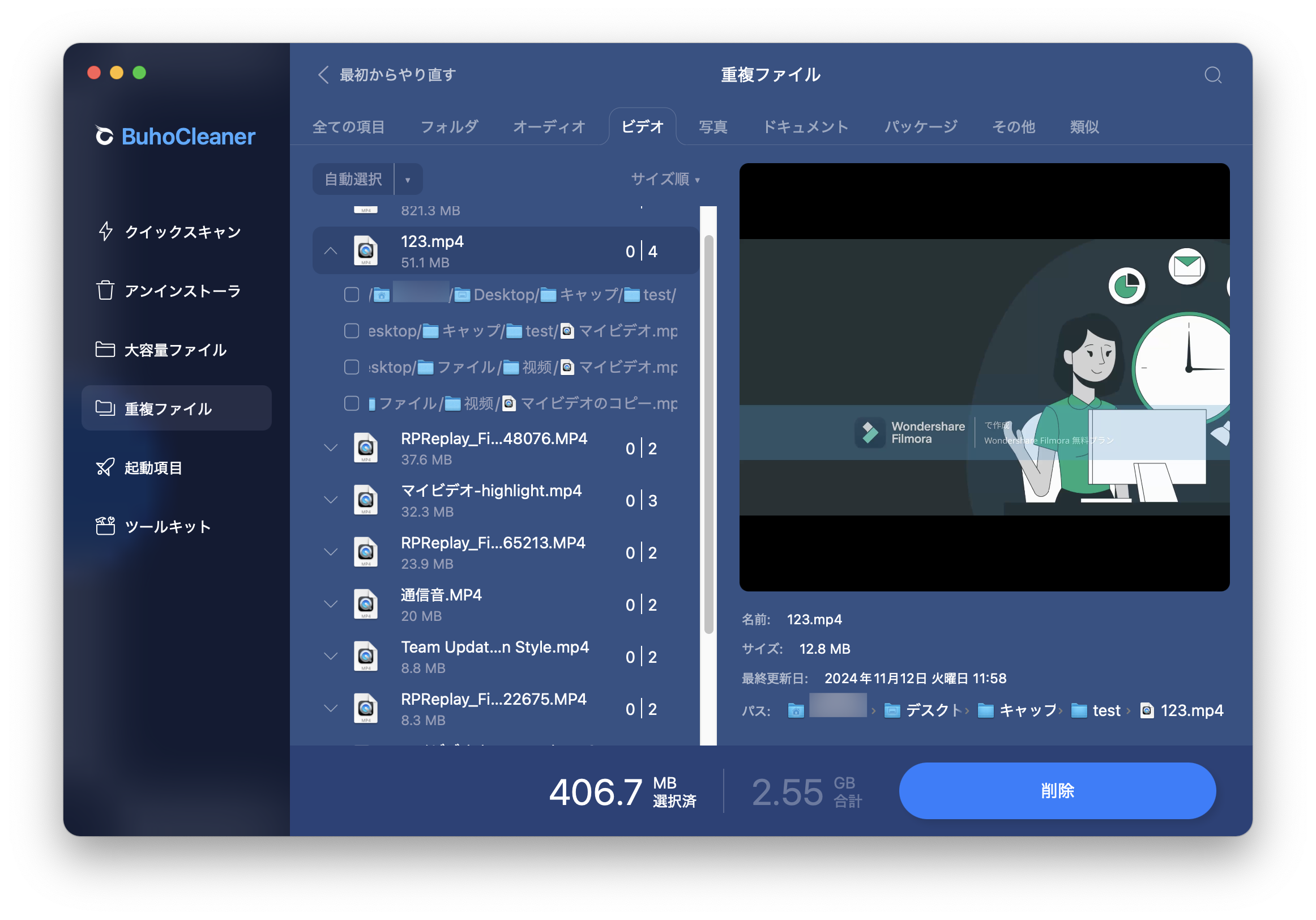Switch to the フォルダ tab
Screen dimensions: 1316x920
(449, 127)
